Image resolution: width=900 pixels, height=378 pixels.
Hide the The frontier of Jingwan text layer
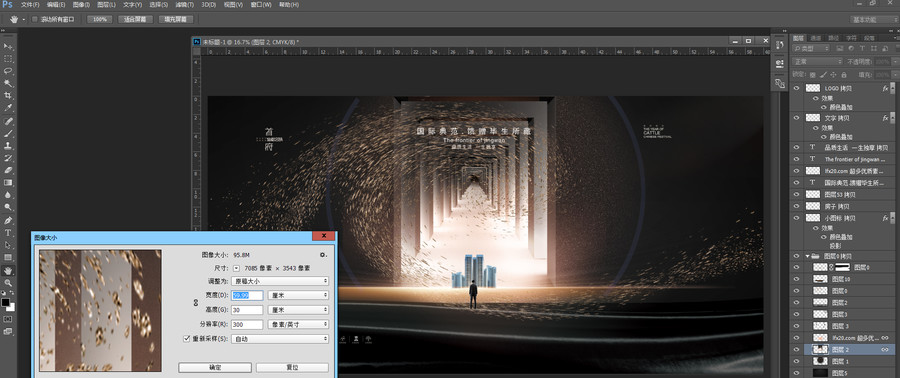click(796, 159)
